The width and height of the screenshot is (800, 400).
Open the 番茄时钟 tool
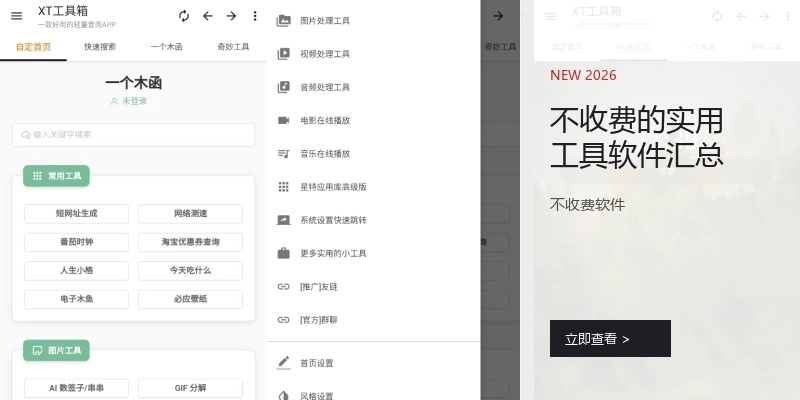77,242
